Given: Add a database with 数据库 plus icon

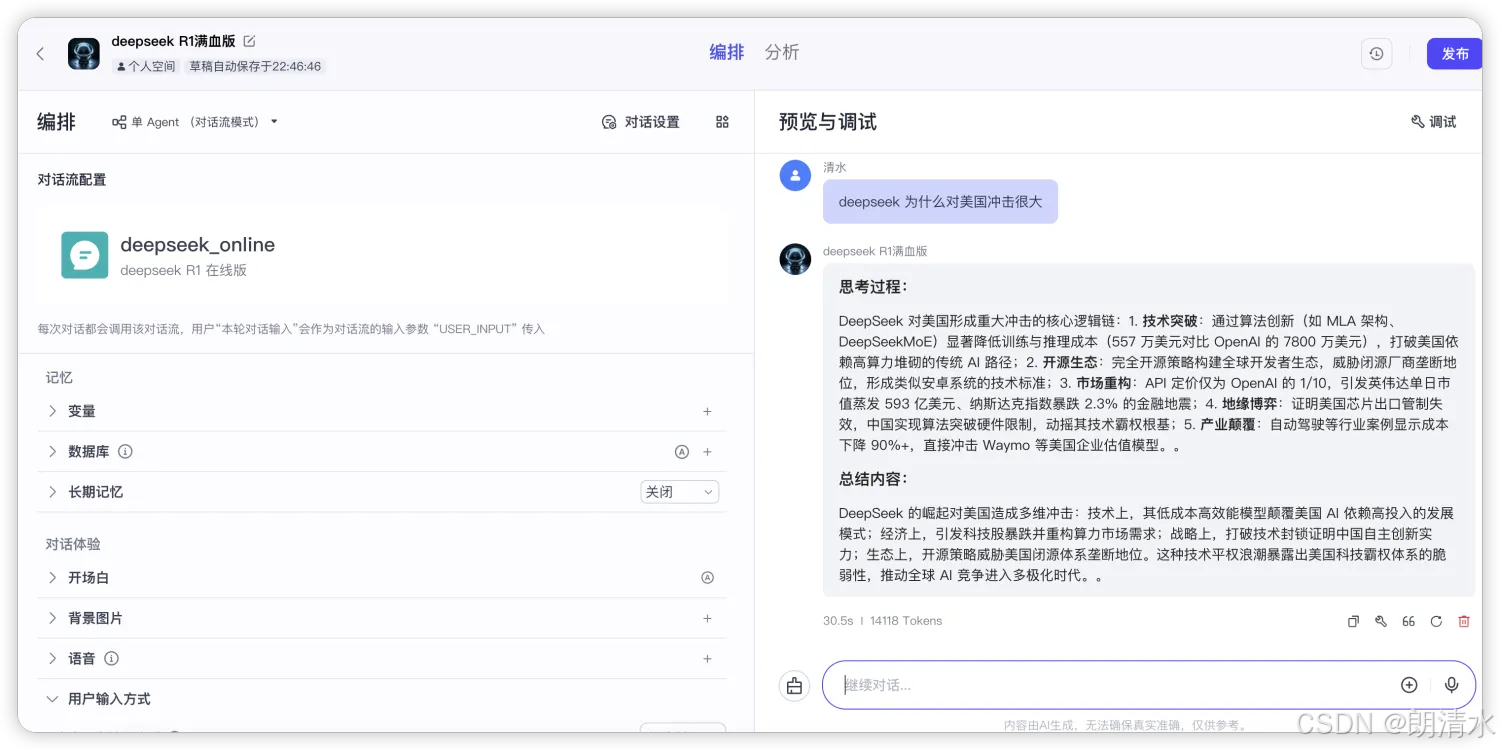Looking at the screenshot, I should click(707, 452).
